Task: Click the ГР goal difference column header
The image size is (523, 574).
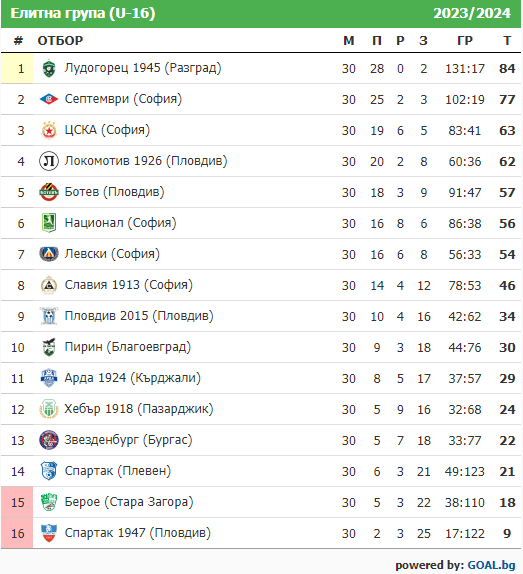Action: point(465,40)
